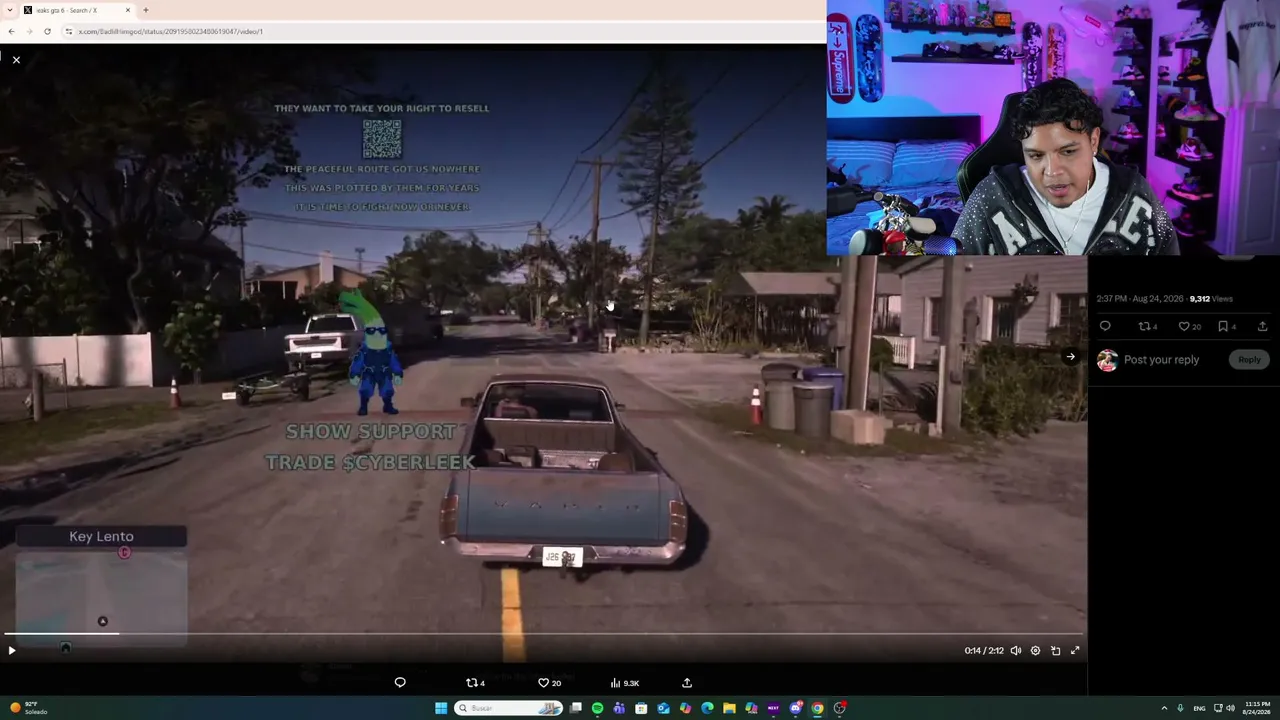This screenshot has width=1280, height=720.
Task: Click the browser address bar URL
Action: 171,31
